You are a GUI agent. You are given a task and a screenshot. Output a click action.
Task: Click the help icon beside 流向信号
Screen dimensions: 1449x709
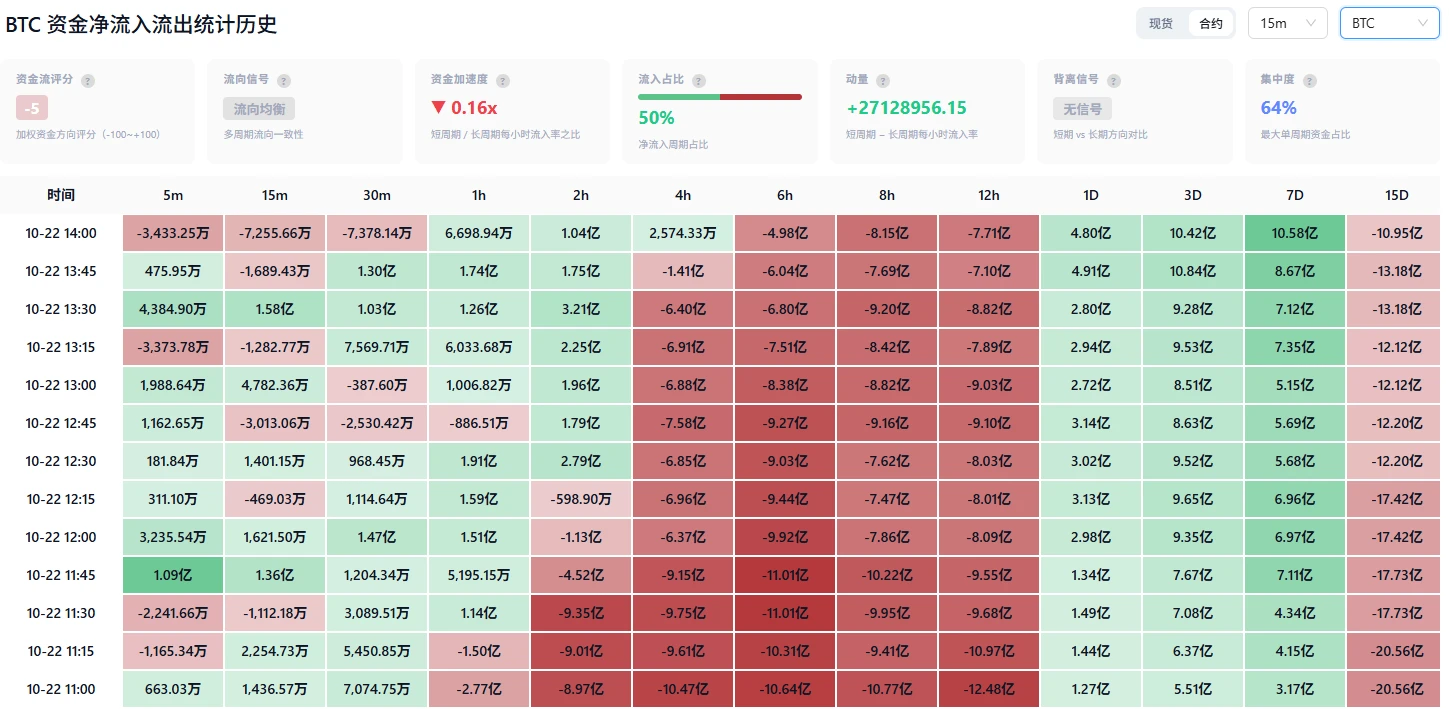pos(284,80)
